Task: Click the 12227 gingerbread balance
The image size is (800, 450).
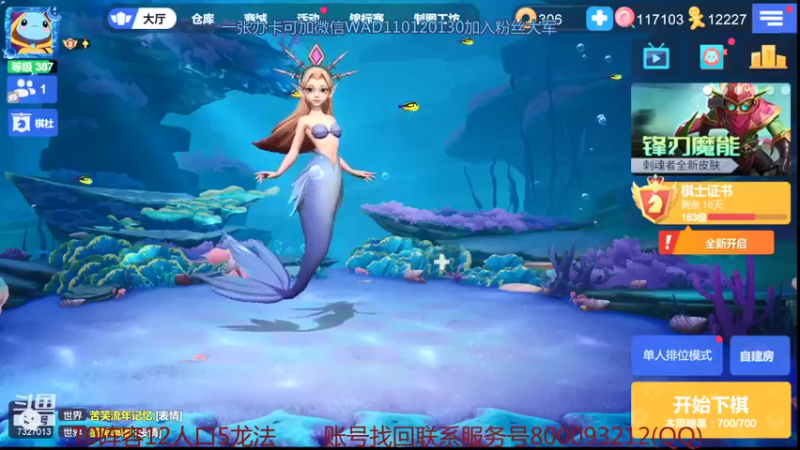Action: click(x=727, y=19)
